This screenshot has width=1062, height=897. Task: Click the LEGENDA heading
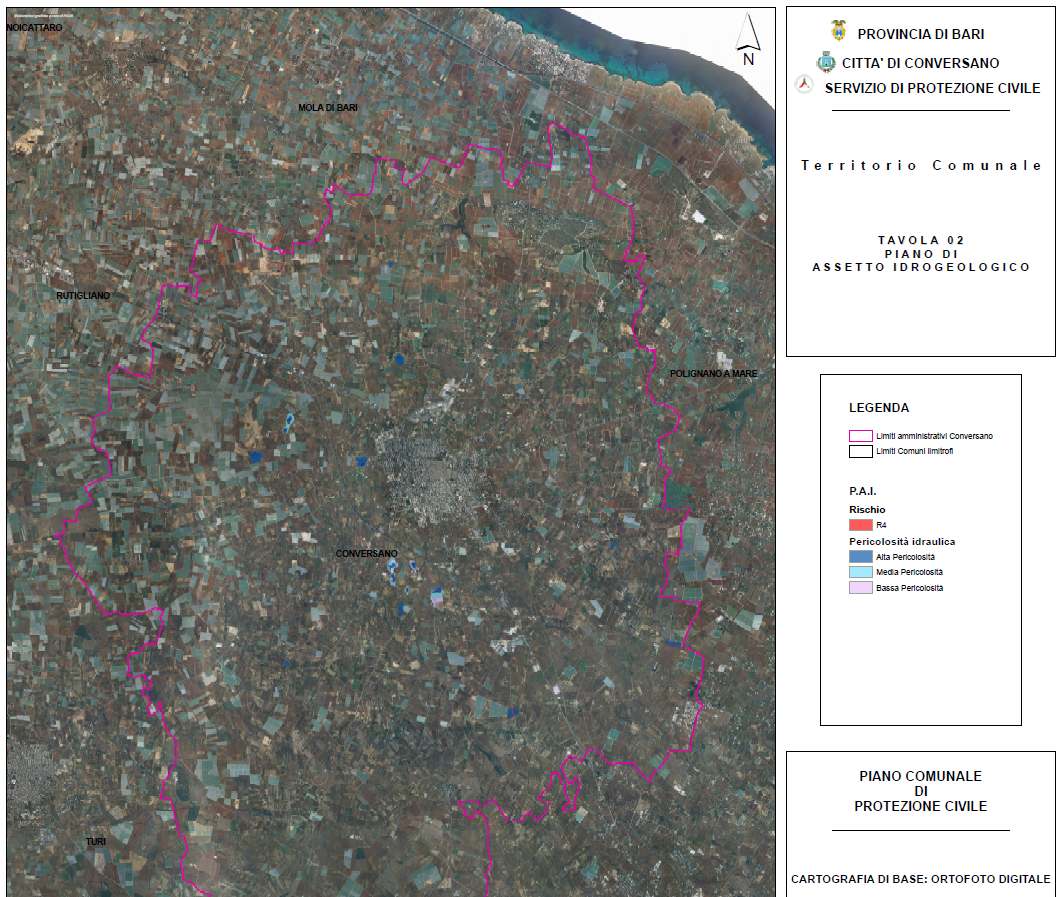[x=879, y=408]
